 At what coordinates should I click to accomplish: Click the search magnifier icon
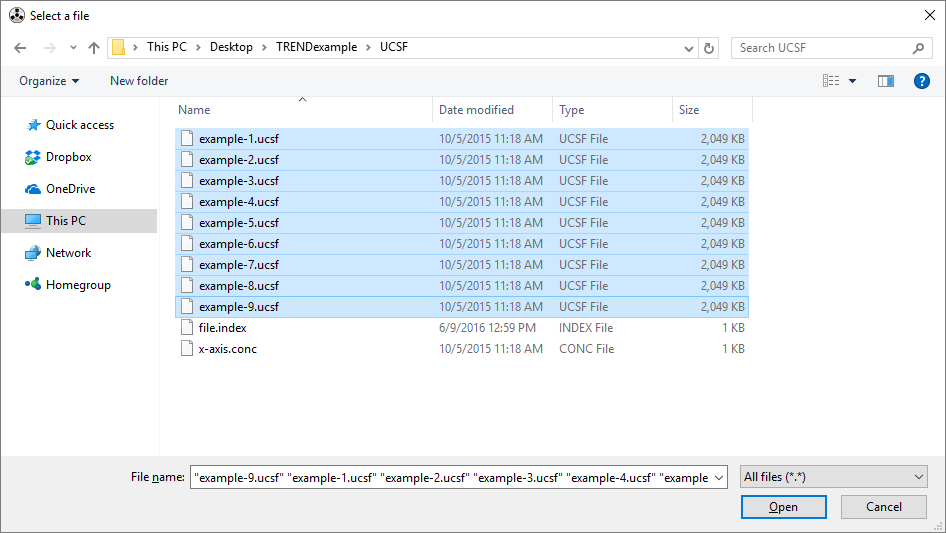918,48
